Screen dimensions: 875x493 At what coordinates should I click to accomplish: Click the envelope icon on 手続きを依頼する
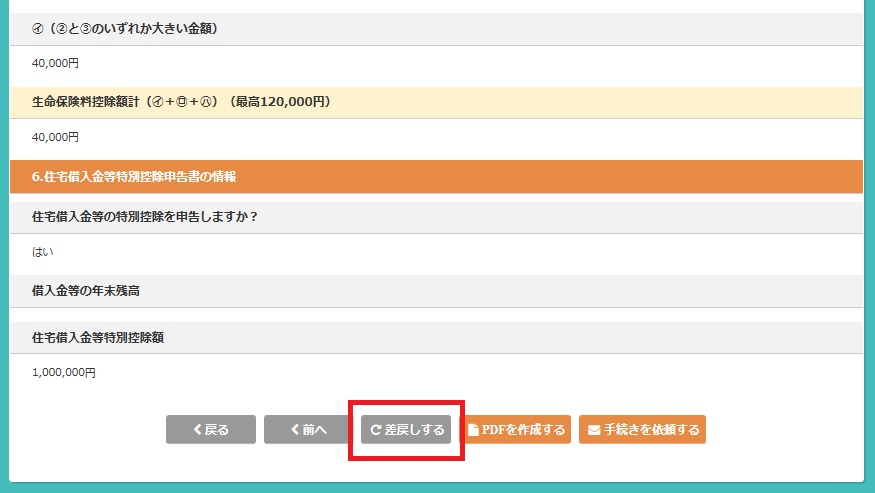click(594, 430)
